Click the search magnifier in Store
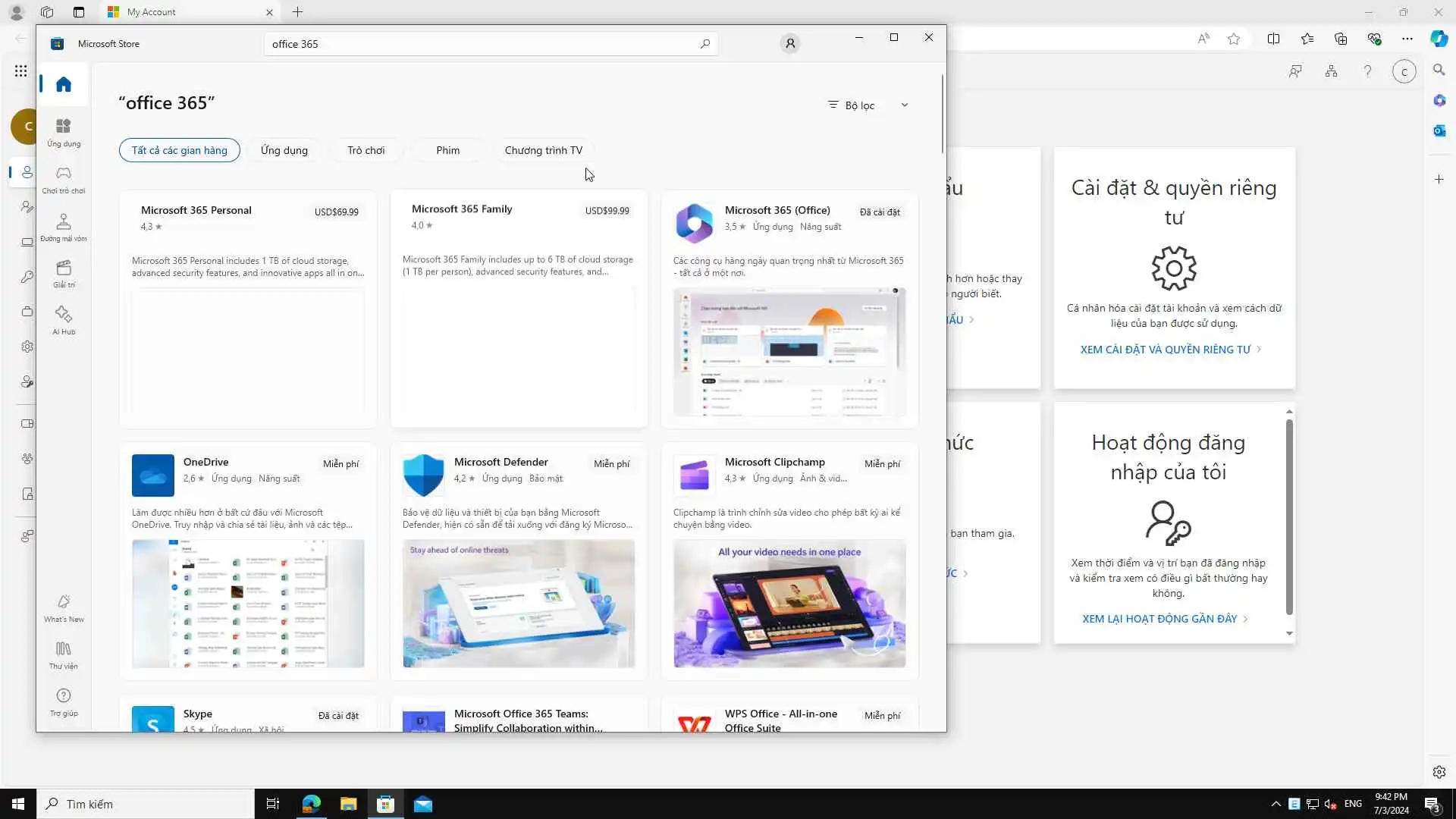This screenshot has width=1456, height=819. pyautogui.click(x=705, y=44)
